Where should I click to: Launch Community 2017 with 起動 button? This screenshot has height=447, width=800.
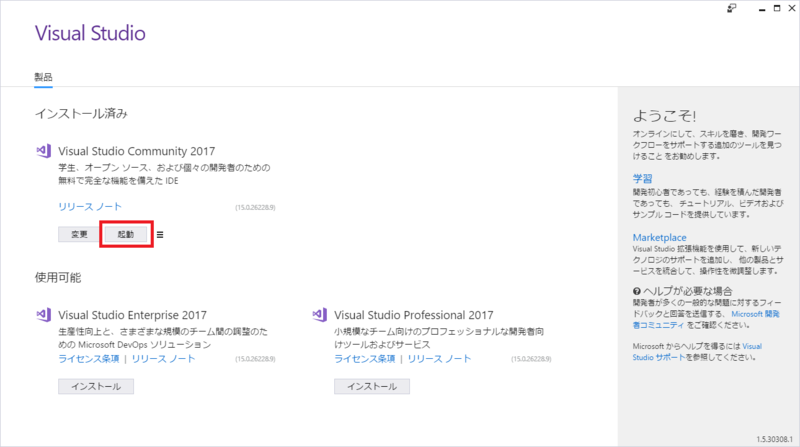click(x=126, y=234)
